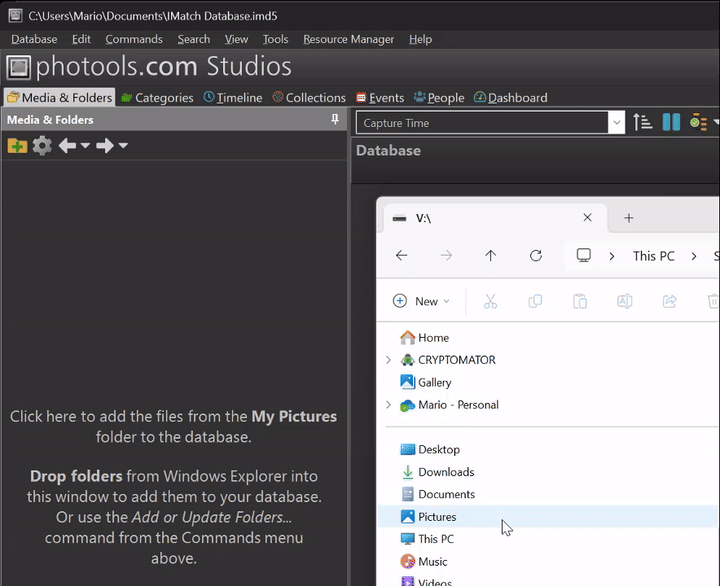This screenshot has width=720, height=586.
Task: Click the IMatch window title bar icon
Action: [15, 16]
